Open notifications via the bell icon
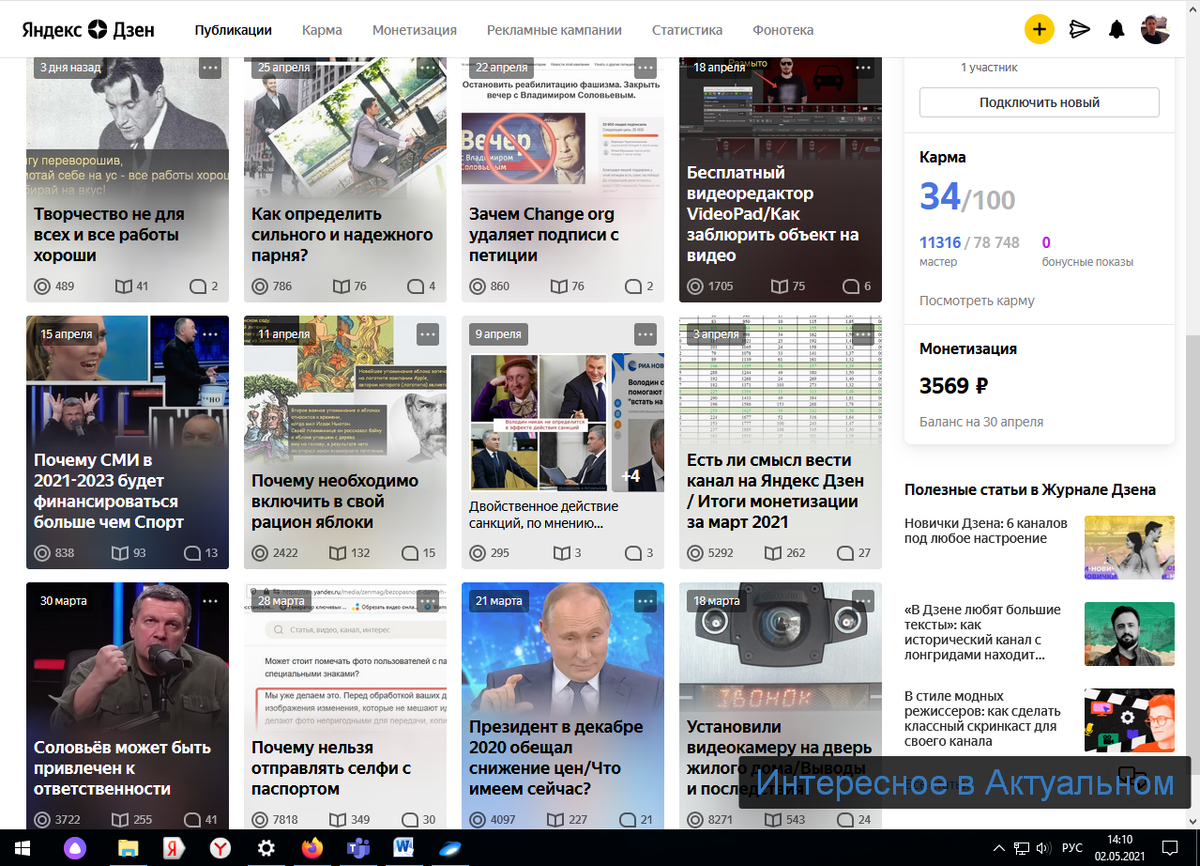1200x866 pixels. pyautogui.click(x=1116, y=29)
